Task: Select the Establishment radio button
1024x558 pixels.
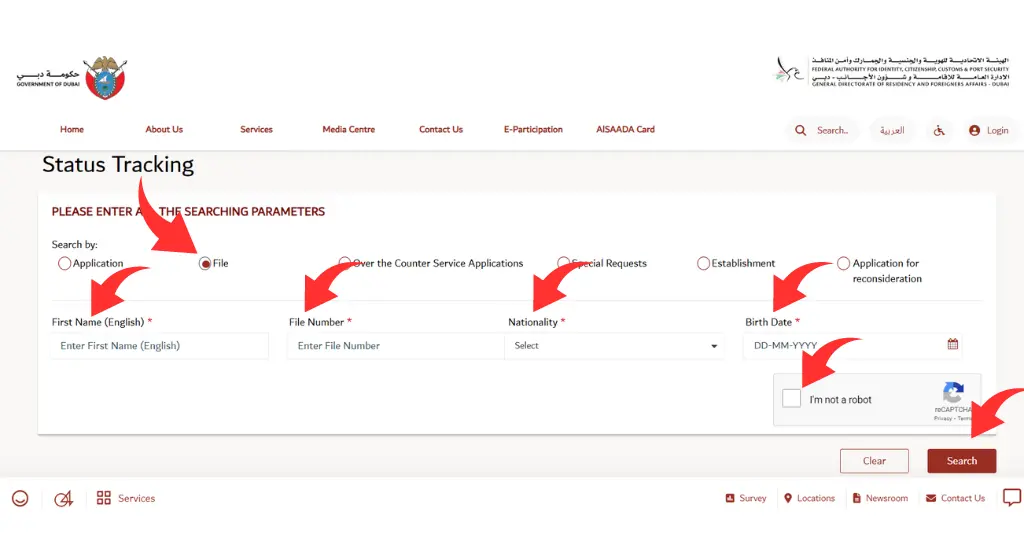Action: 703,263
